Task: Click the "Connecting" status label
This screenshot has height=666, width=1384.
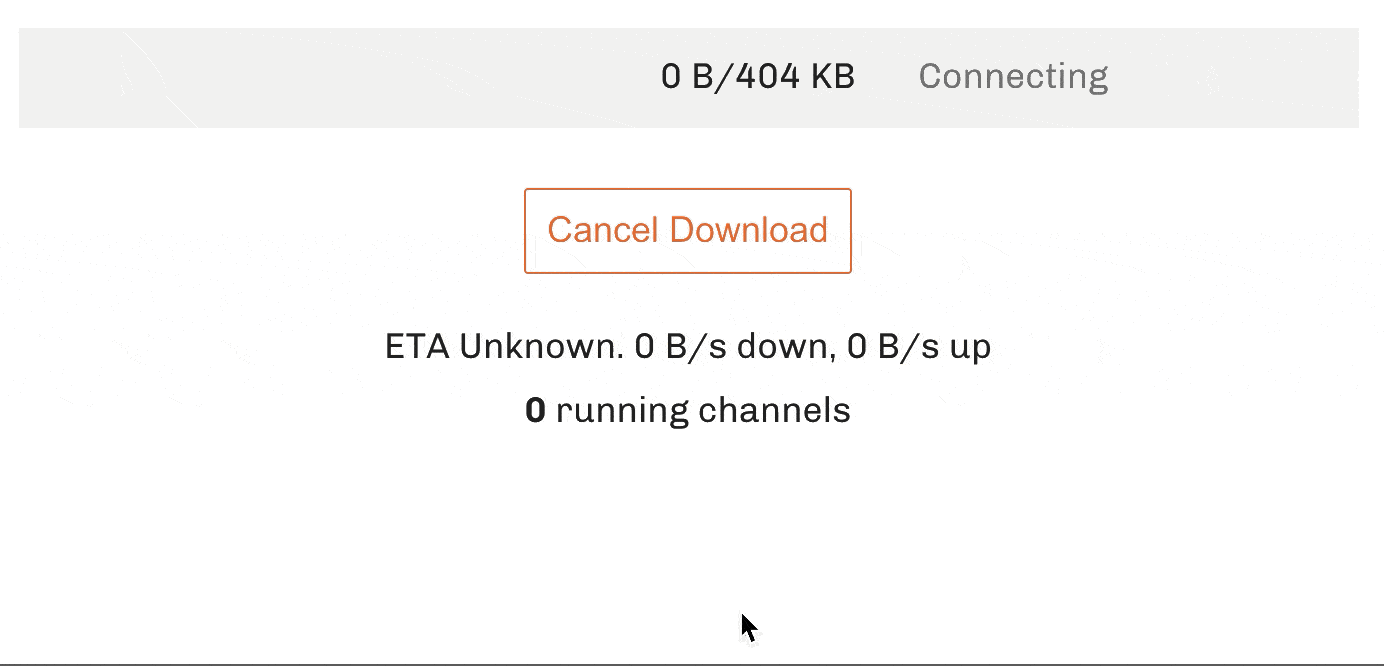Action: click(x=1013, y=77)
